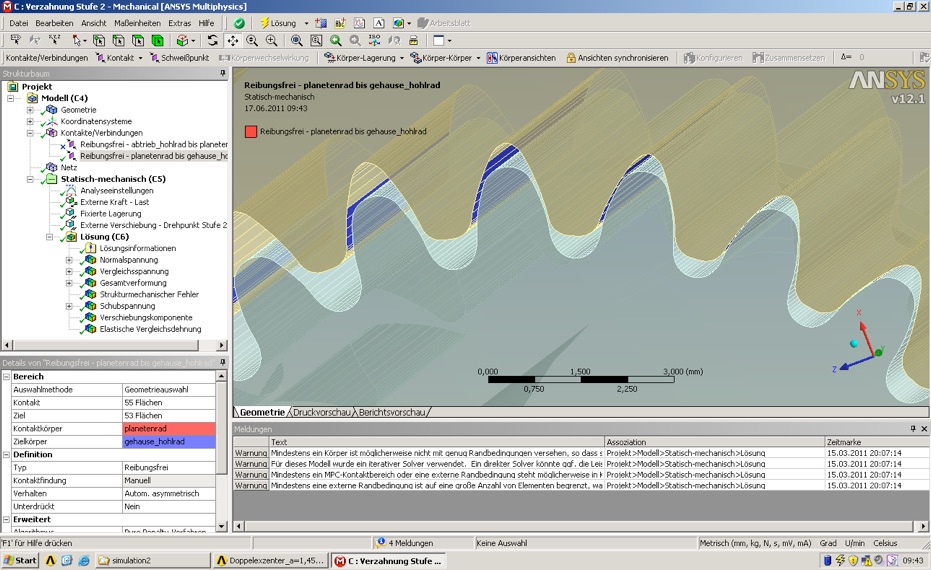
Task: Click the Windows Start button
Action: tap(20, 560)
